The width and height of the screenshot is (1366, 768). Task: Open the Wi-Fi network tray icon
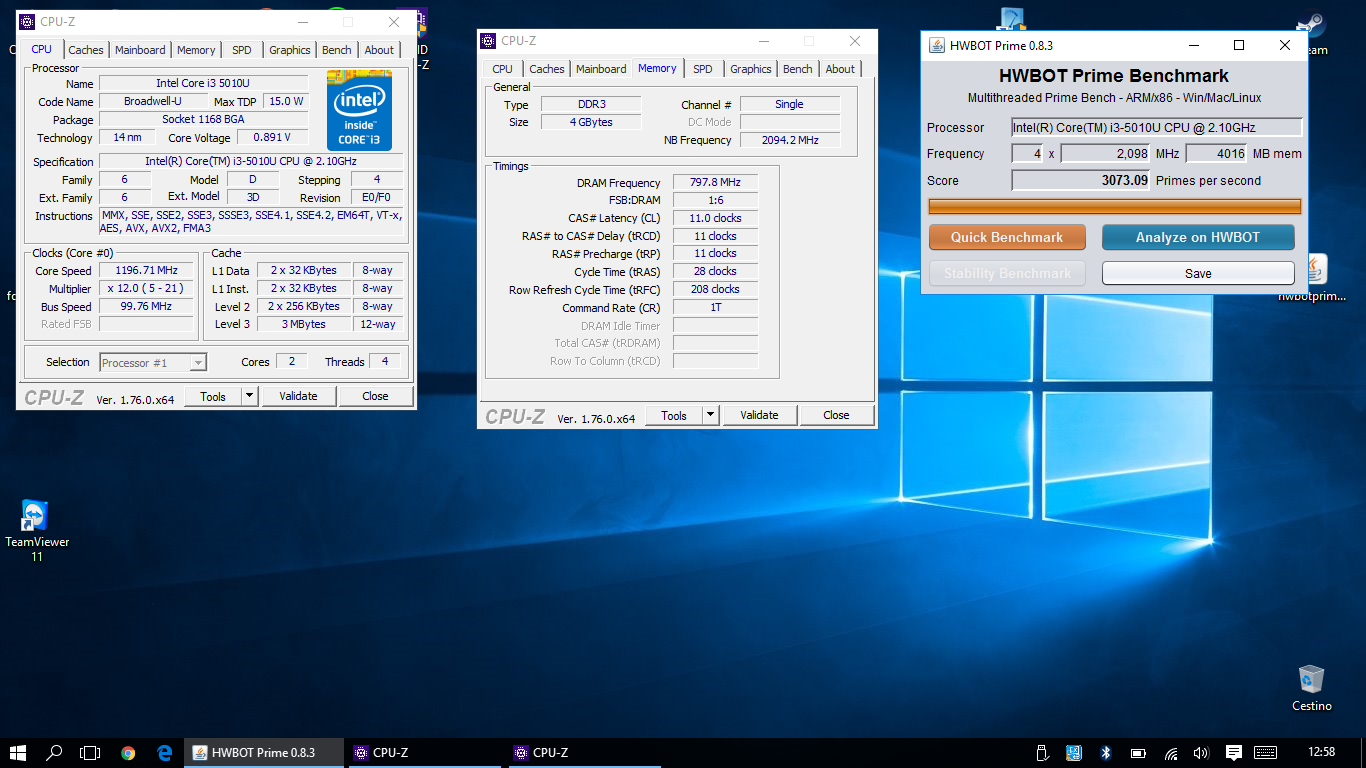click(x=1171, y=753)
